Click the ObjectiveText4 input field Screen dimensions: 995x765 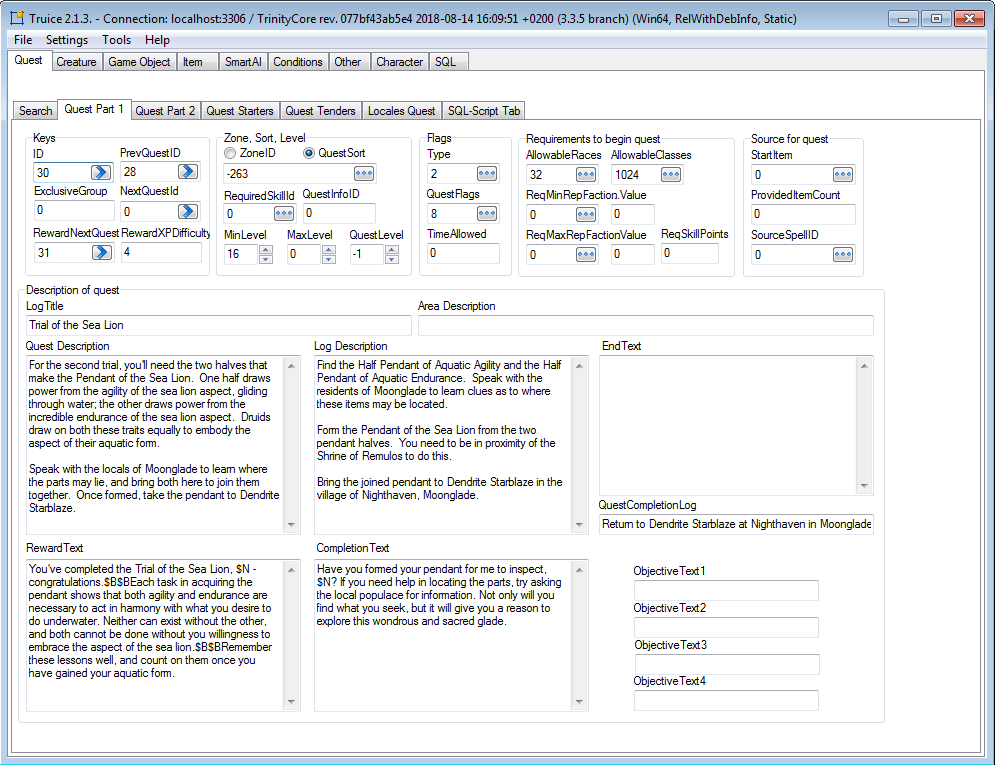coord(726,700)
